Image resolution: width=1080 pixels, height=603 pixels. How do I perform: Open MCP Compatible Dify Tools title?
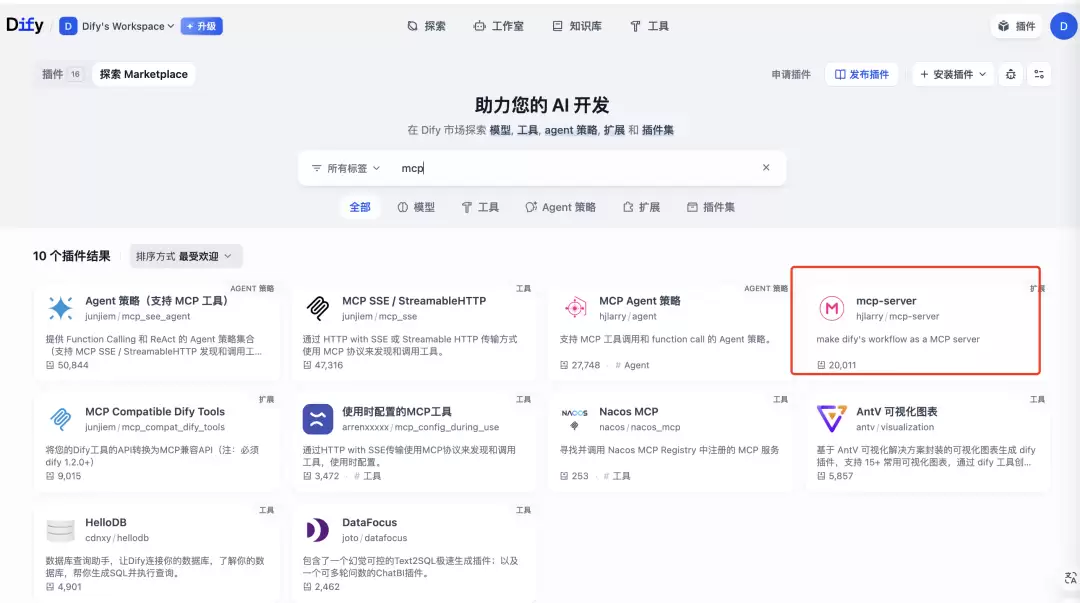(x=155, y=411)
